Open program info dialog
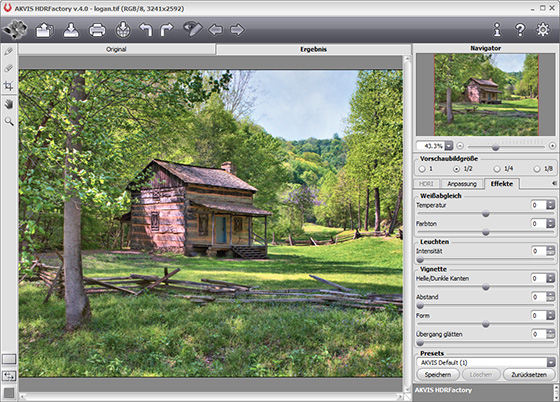This screenshot has height=402, width=560. [497, 30]
